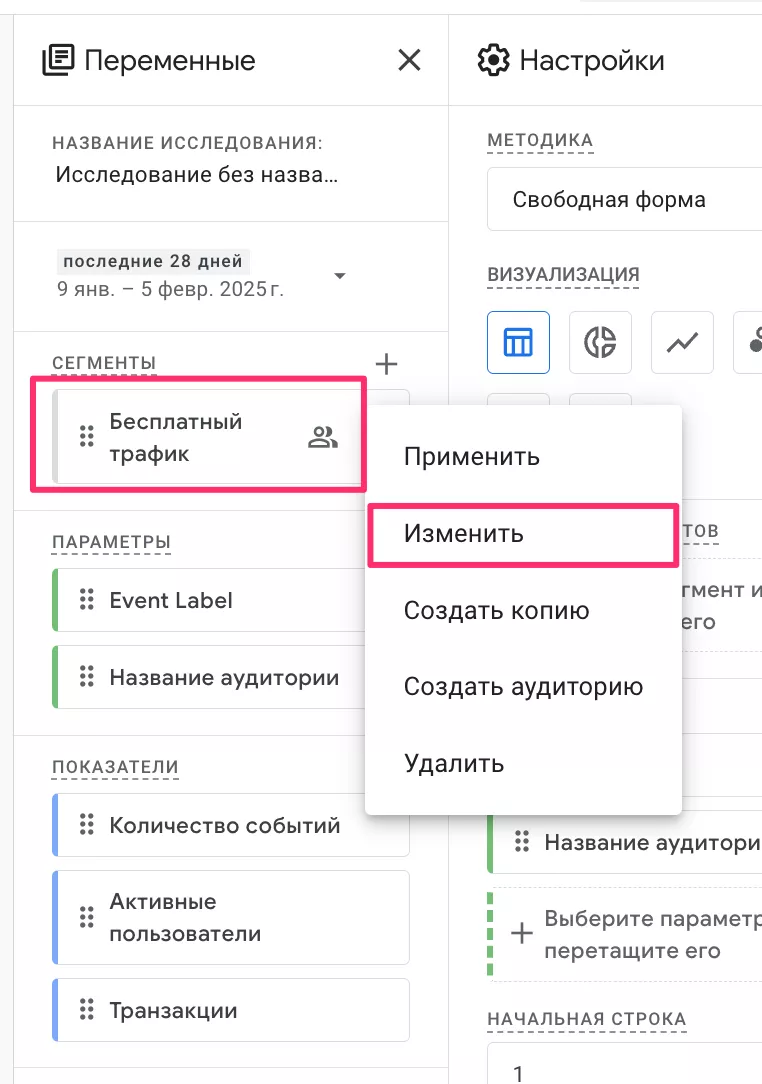Choose Создать копию in the context menu
Image resolution: width=762 pixels, height=1084 pixels.
[523, 610]
